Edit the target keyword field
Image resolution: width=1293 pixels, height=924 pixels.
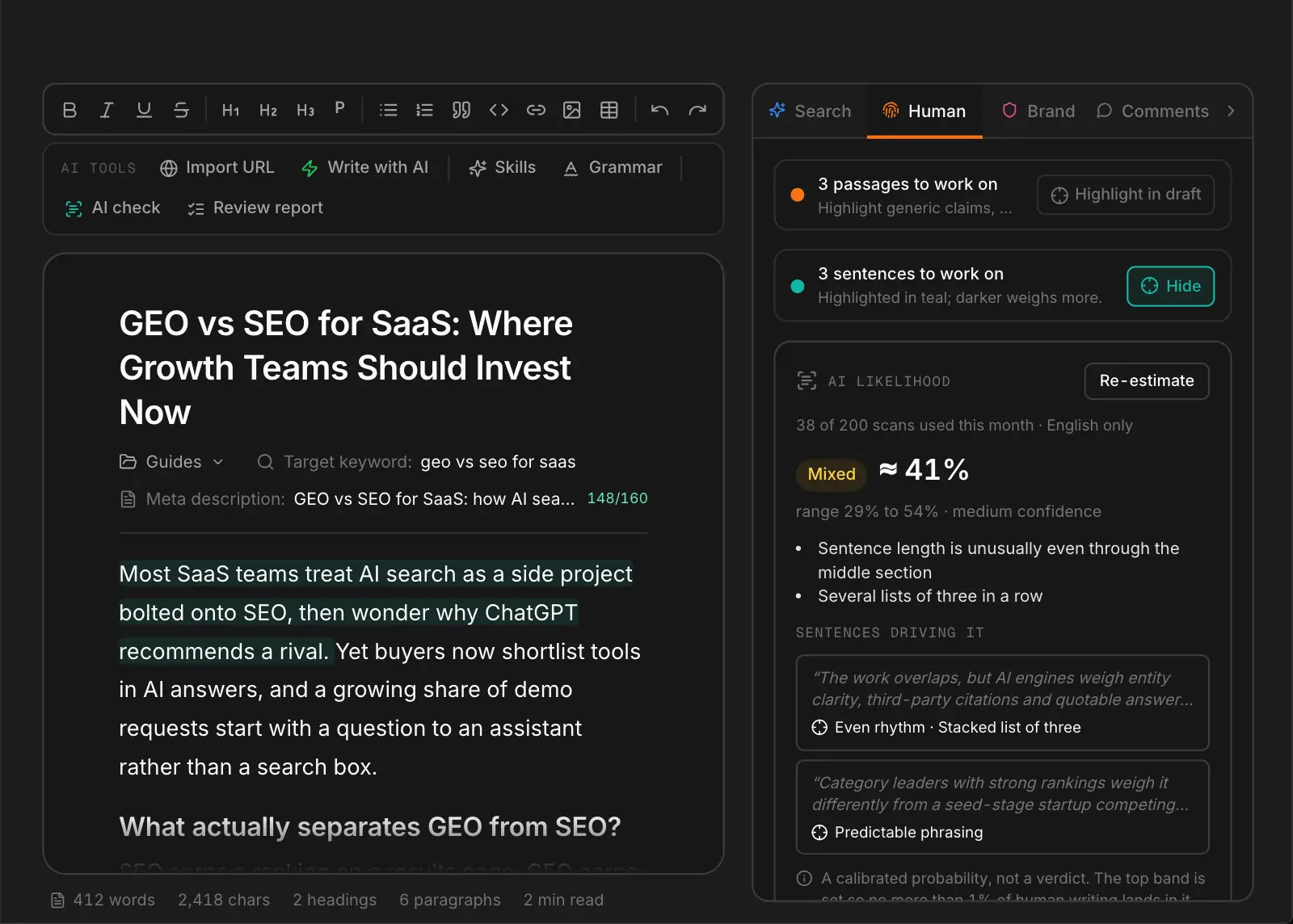coord(498,462)
